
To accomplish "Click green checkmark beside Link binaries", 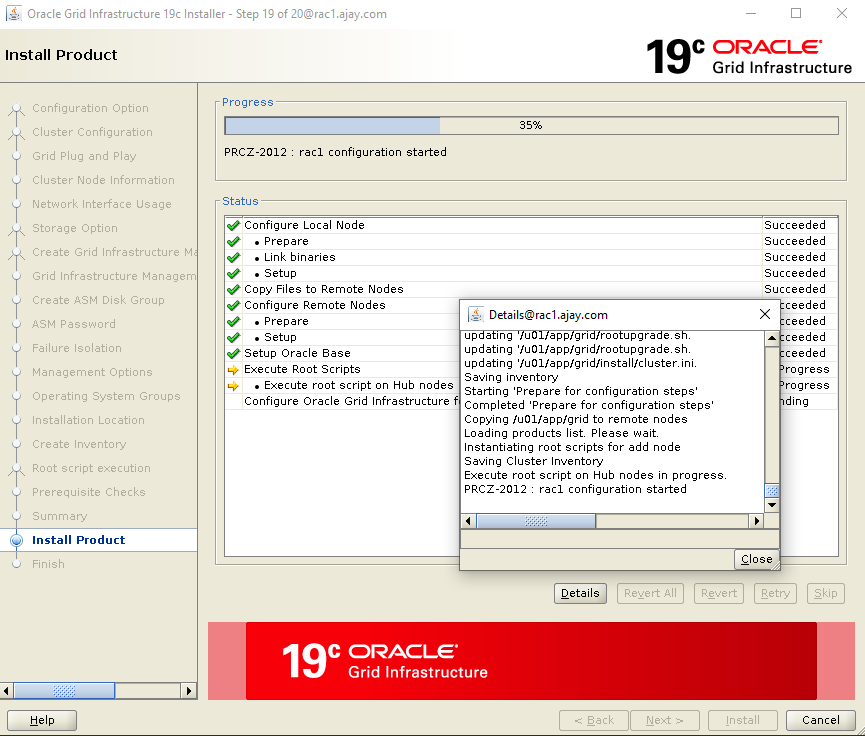I will point(233,257).
